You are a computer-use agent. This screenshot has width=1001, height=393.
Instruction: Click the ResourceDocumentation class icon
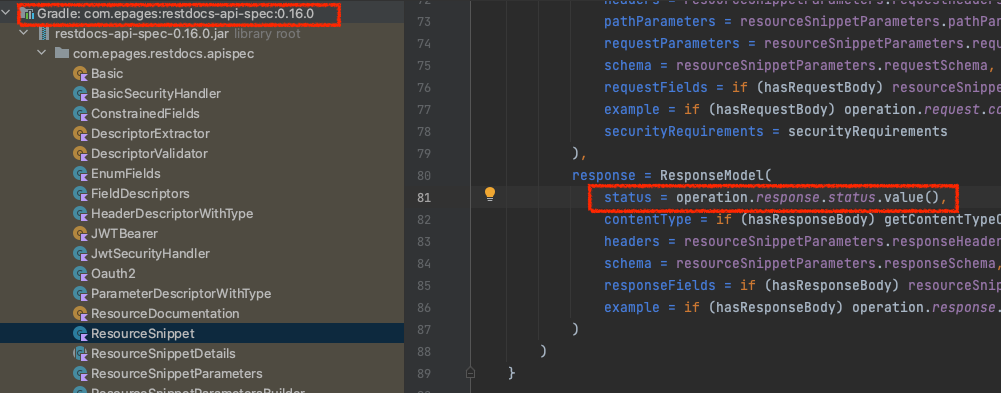tap(80, 314)
